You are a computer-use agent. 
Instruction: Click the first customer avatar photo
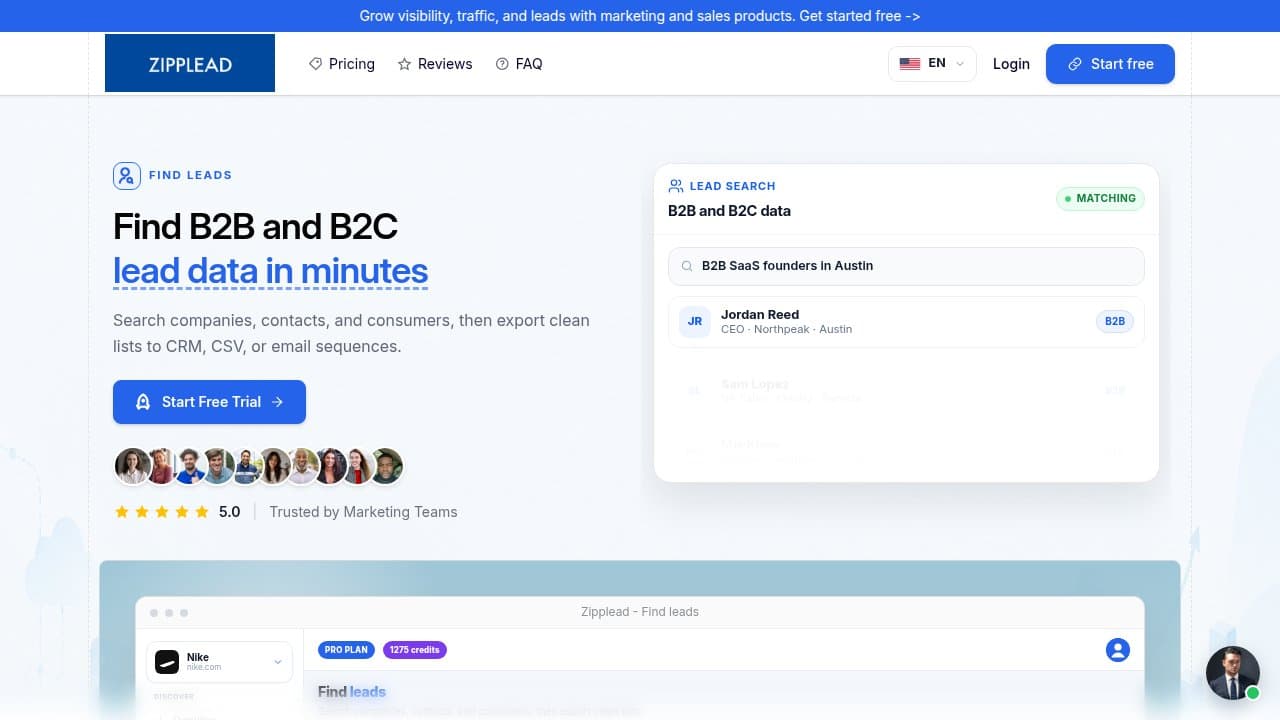tap(132, 466)
